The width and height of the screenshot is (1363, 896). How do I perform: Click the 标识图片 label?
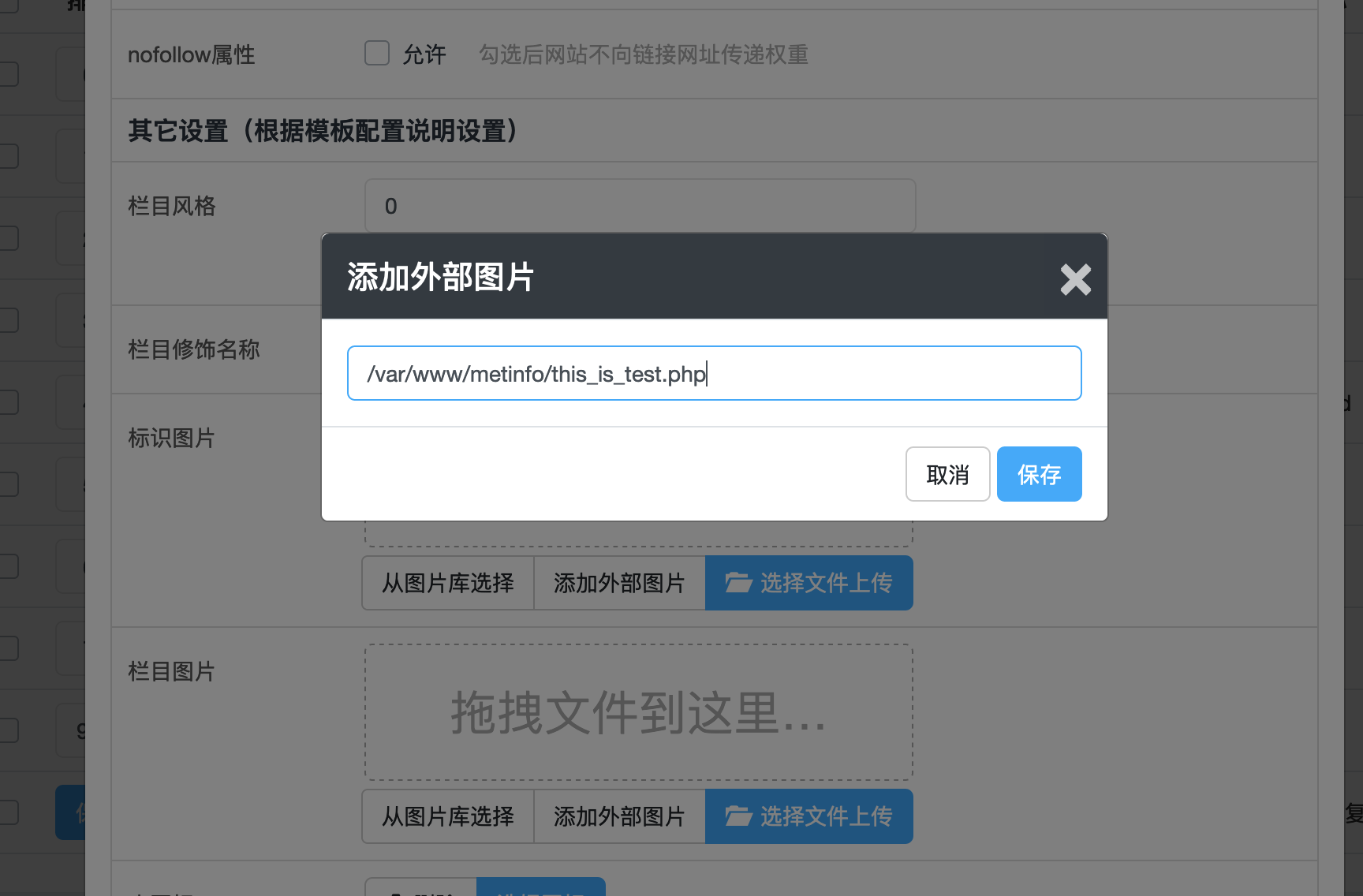click(x=172, y=438)
